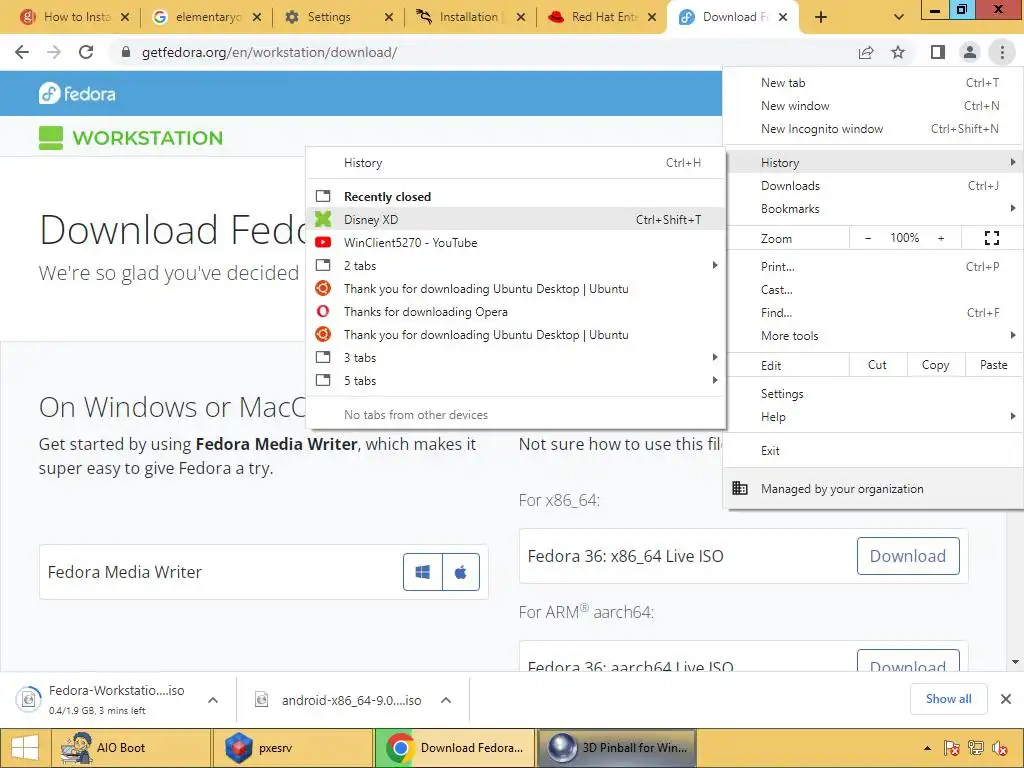Close the How to Insta tab

125,18
